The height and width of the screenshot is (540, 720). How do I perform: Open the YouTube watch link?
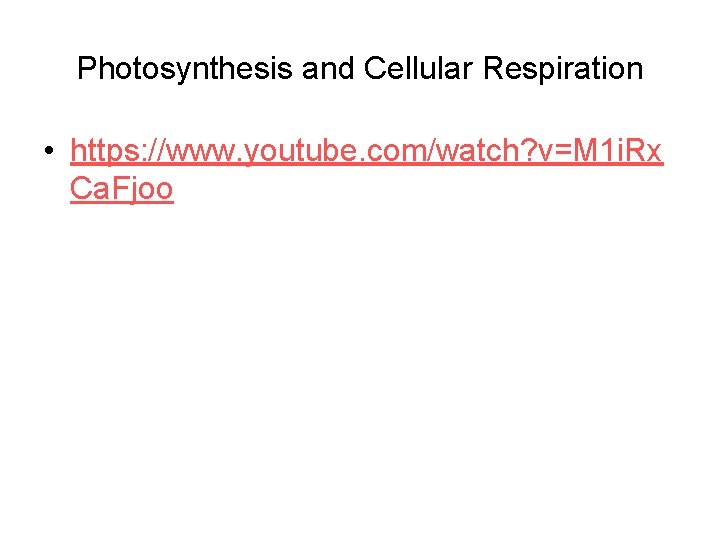click(366, 151)
